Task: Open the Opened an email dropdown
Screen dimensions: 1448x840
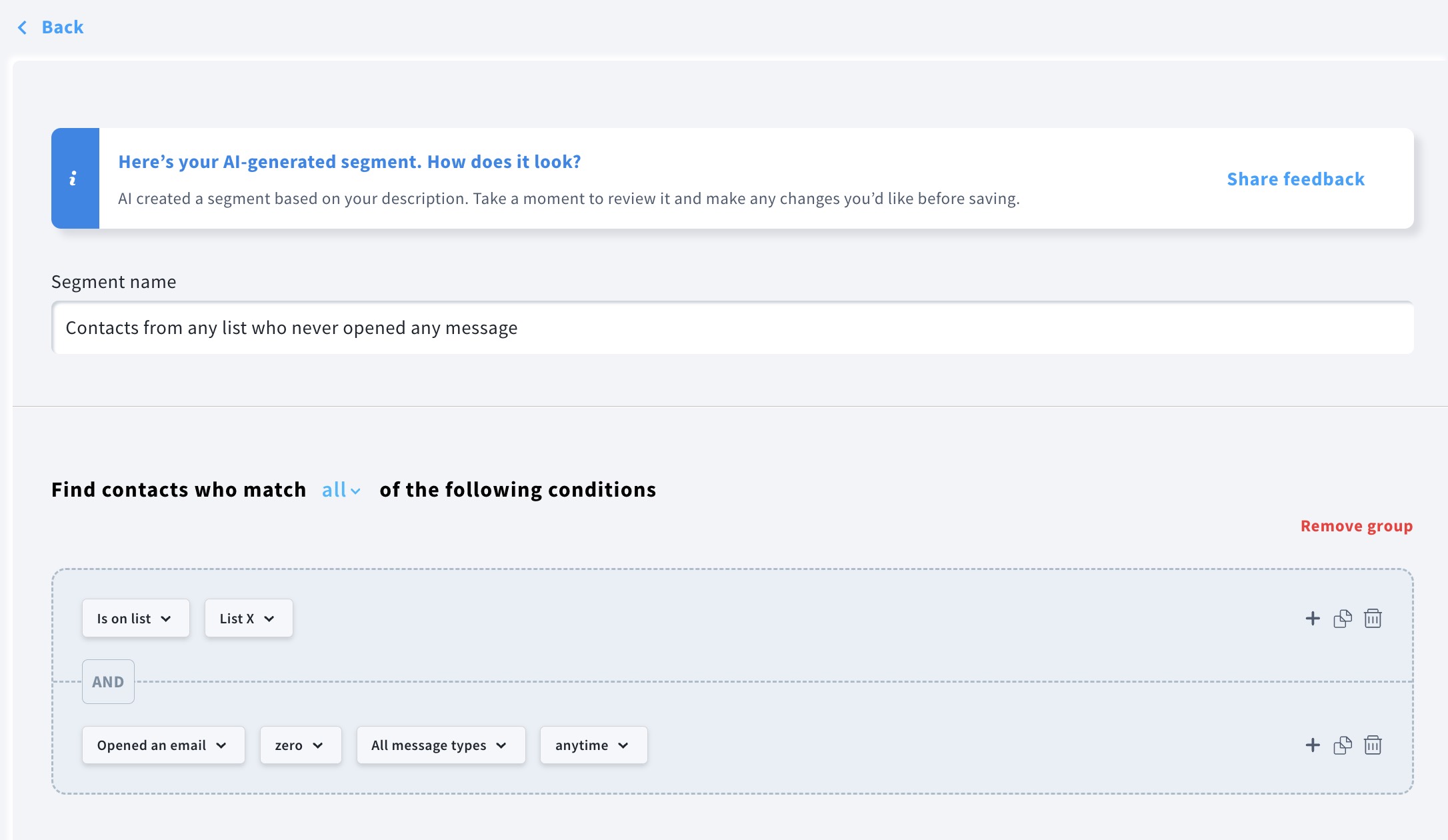Action: coord(163,745)
